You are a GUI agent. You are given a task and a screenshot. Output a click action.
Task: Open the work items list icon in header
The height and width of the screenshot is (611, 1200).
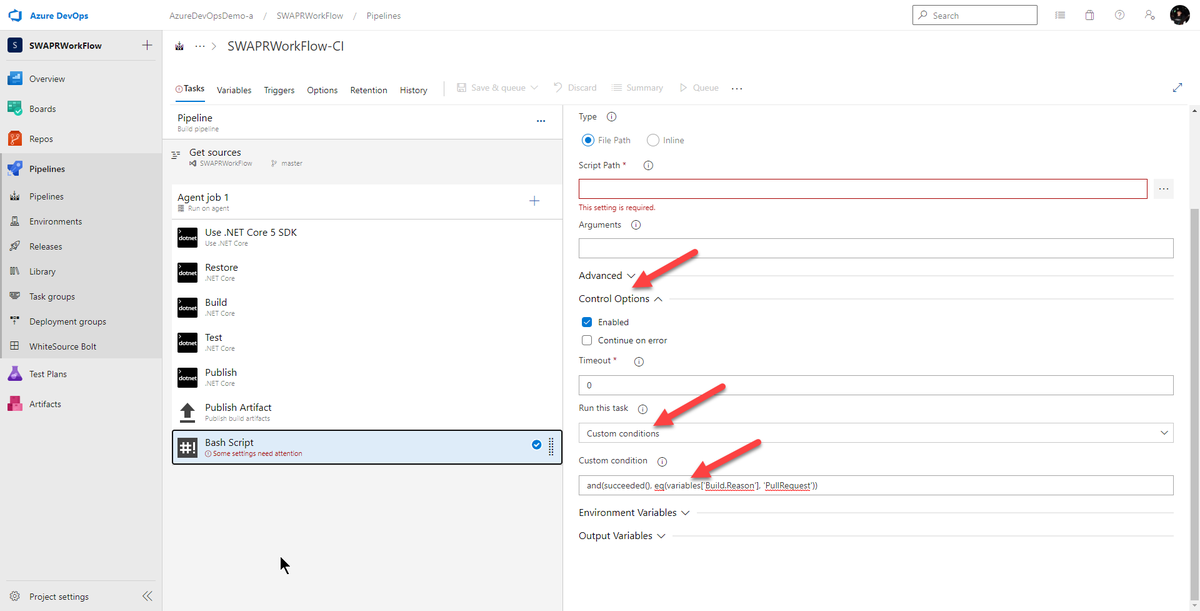point(1060,16)
